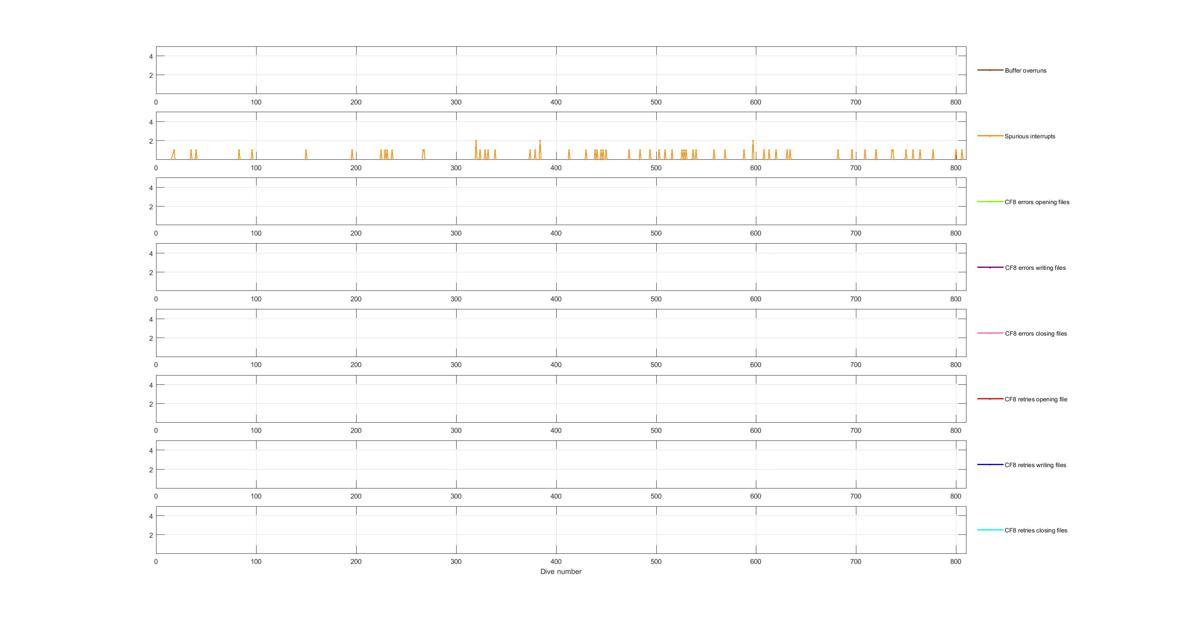The image size is (1200, 622).
Task: Select the 'CF8 retries closing files' legend text
Action: 1036,530
